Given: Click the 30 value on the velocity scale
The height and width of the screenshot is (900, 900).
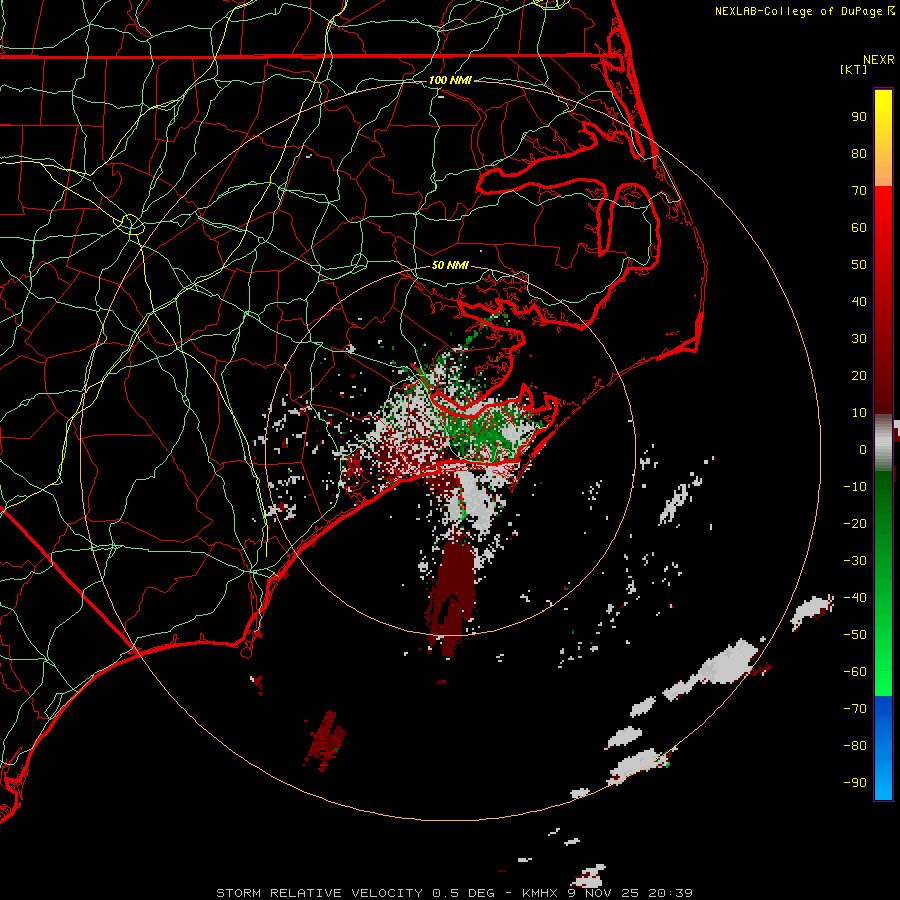Looking at the screenshot, I should tap(859, 339).
